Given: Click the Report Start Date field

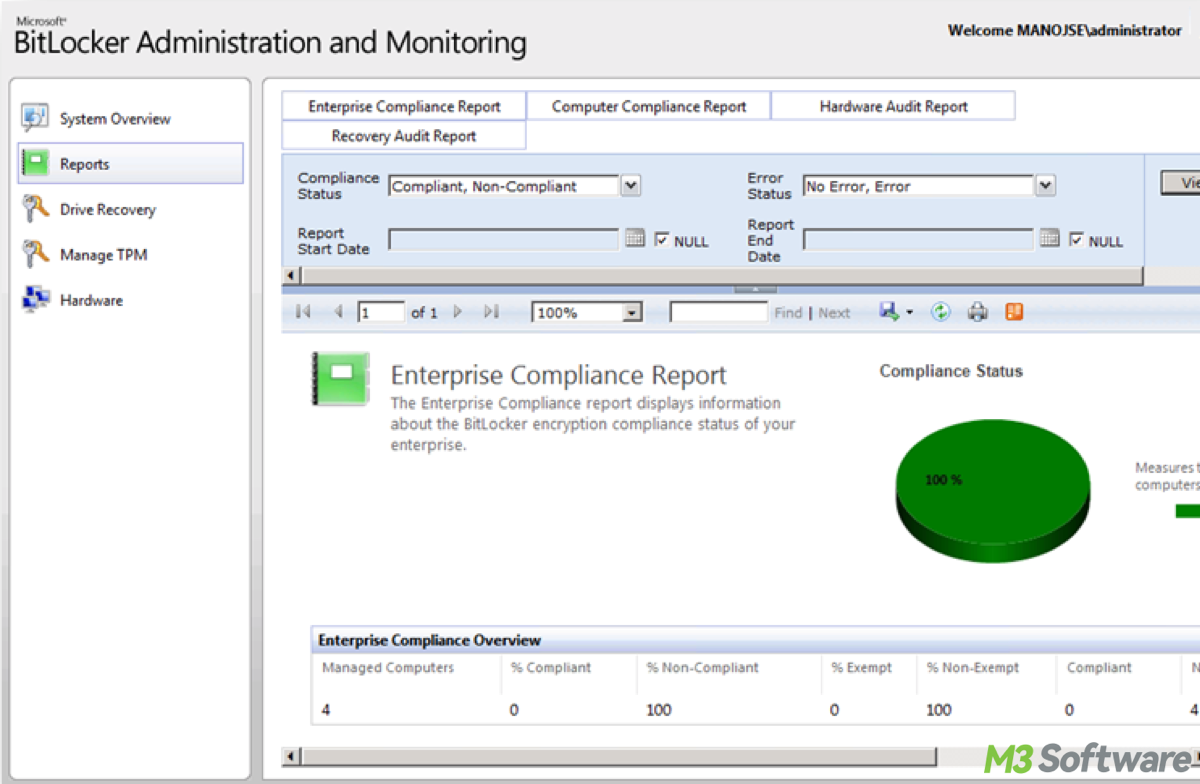Looking at the screenshot, I should tap(503, 240).
